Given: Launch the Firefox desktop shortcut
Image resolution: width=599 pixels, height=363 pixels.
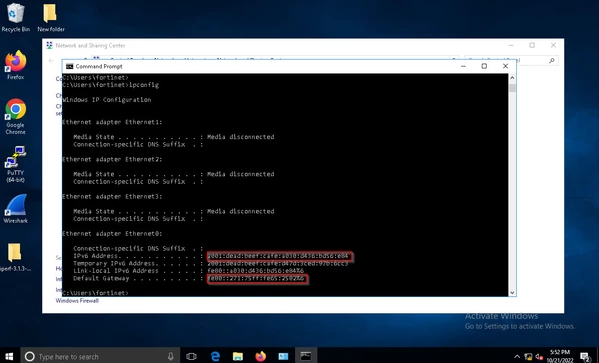Looking at the screenshot, I should [x=15, y=65].
